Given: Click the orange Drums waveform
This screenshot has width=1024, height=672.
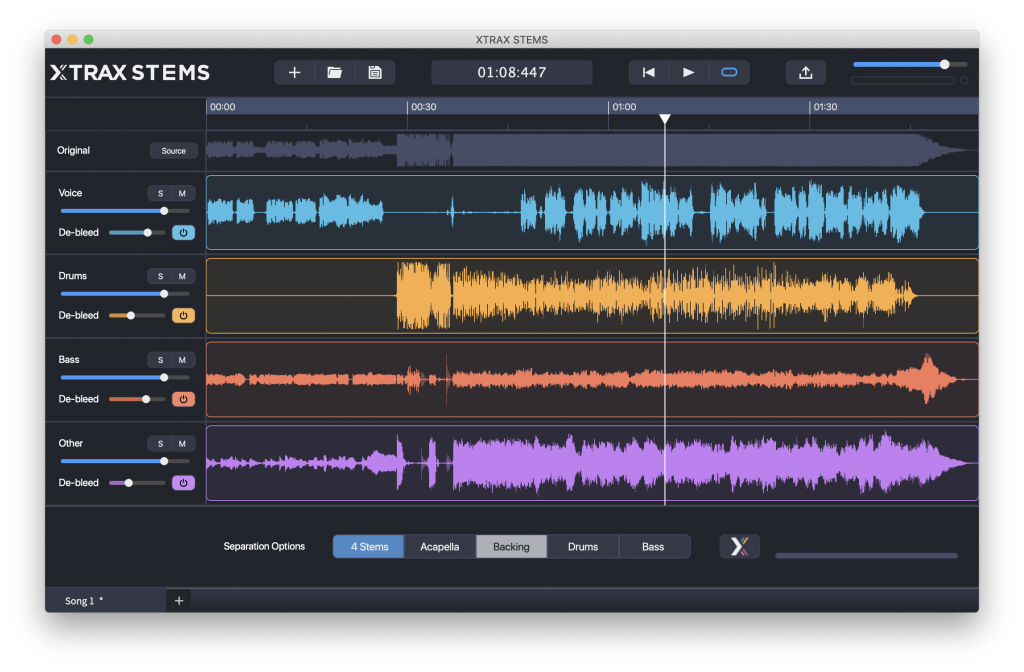Looking at the screenshot, I should (592, 296).
